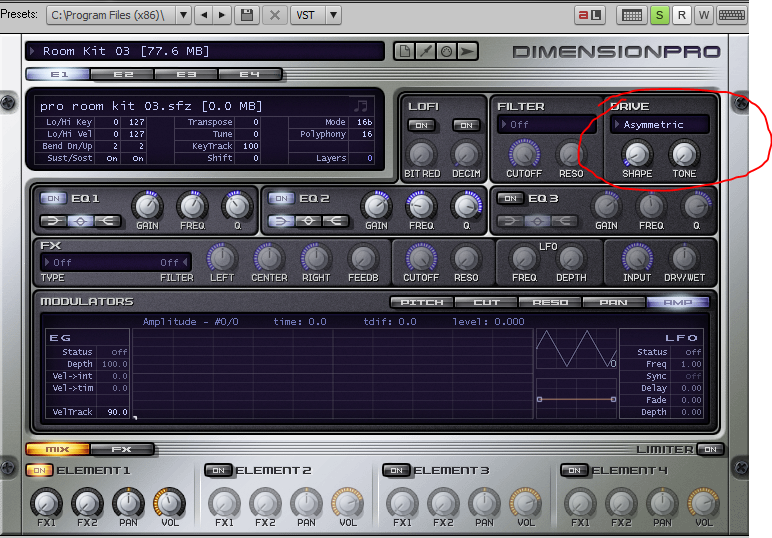The image size is (772, 538).
Task: Select the AMP modulator tab
Action: click(x=677, y=302)
